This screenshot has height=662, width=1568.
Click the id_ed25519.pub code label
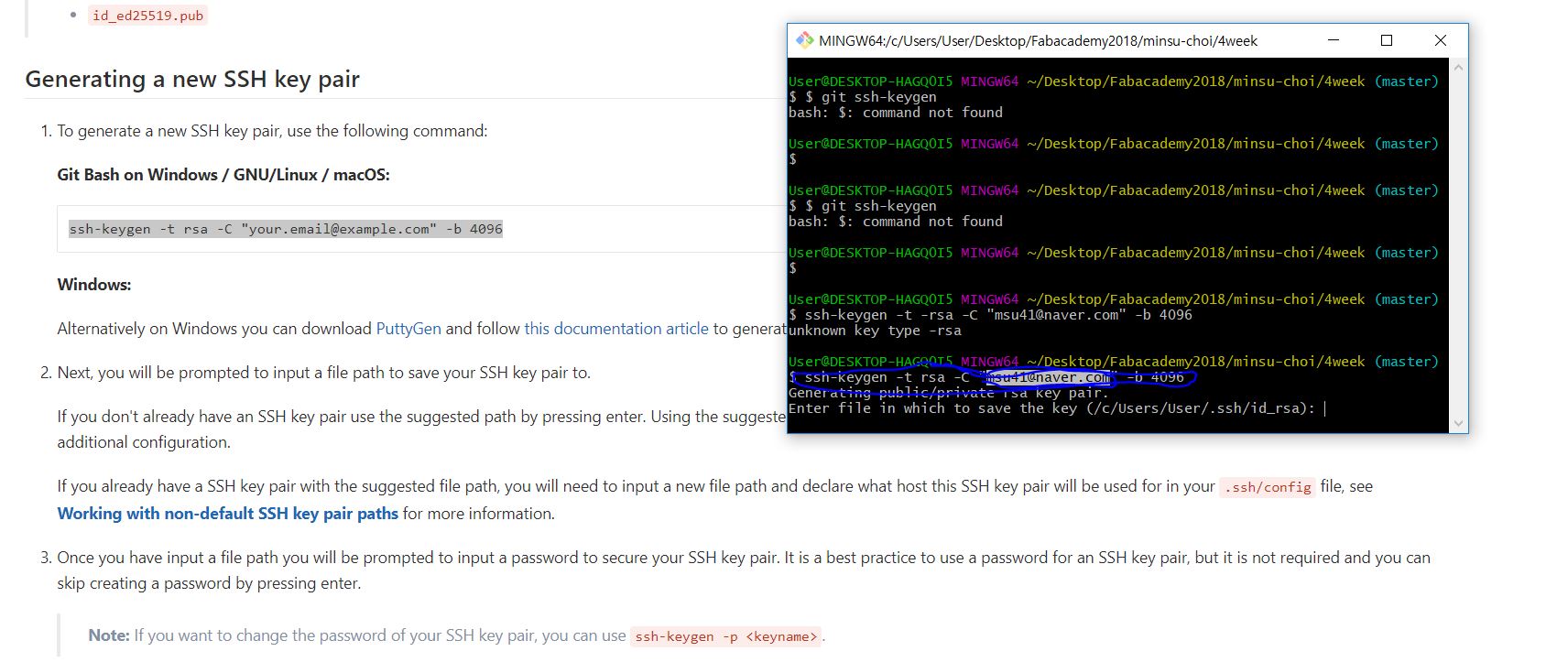[x=148, y=16]
